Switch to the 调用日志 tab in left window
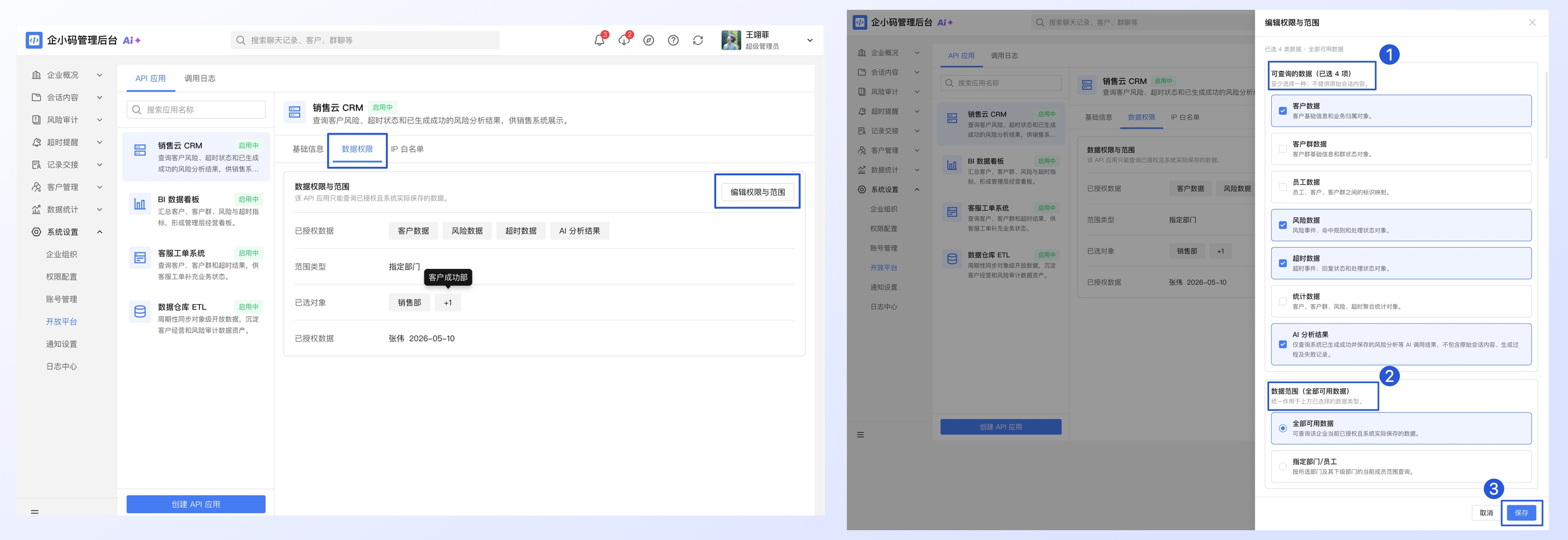Screen dimensions: 1568x540 pyautogui.click(x=200, y=78)
